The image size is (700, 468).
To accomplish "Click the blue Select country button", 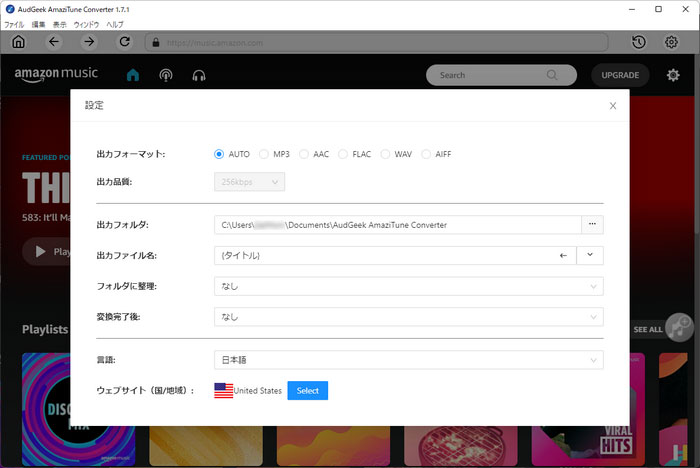I will coord(308,390).
